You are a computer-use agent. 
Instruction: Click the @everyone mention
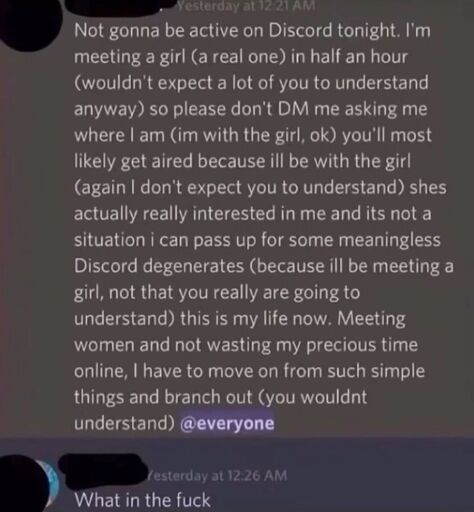tap(227, 423)
